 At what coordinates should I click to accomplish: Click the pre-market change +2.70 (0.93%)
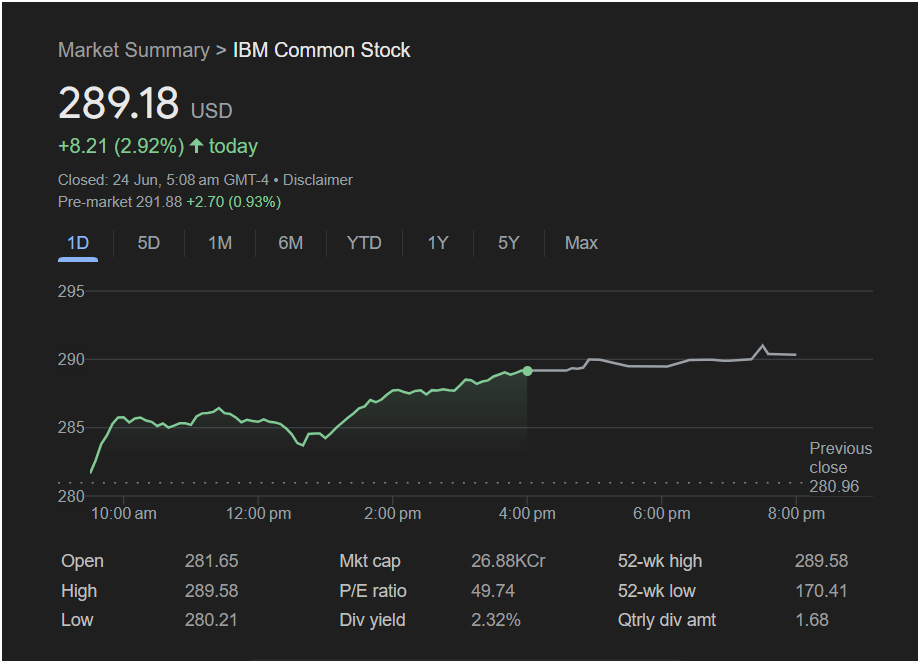pos(234,202)
